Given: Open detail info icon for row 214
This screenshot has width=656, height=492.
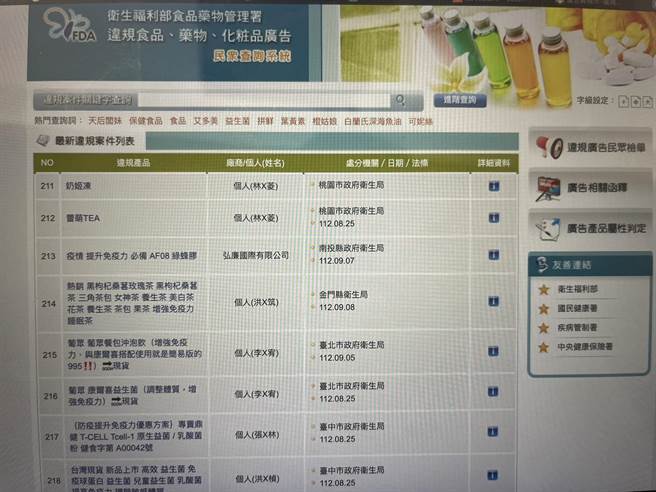Looking at the screenshot, I should 494,301.
